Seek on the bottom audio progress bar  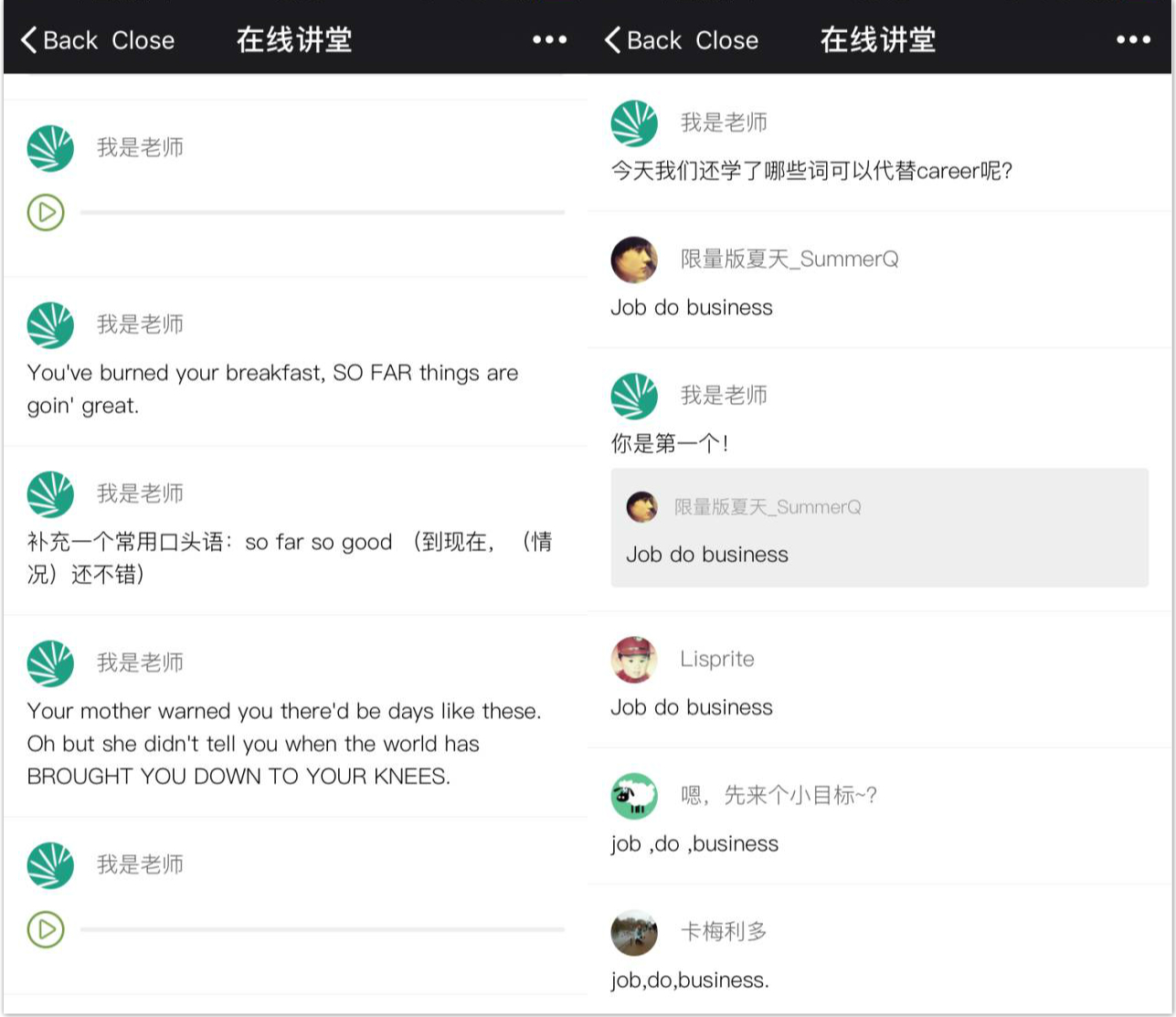(323, 930)
